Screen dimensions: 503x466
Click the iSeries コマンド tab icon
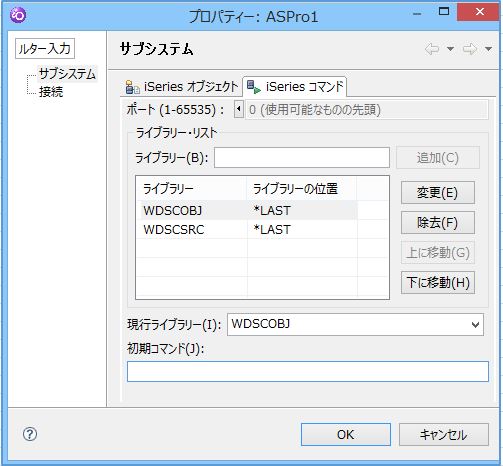[254, 87]
